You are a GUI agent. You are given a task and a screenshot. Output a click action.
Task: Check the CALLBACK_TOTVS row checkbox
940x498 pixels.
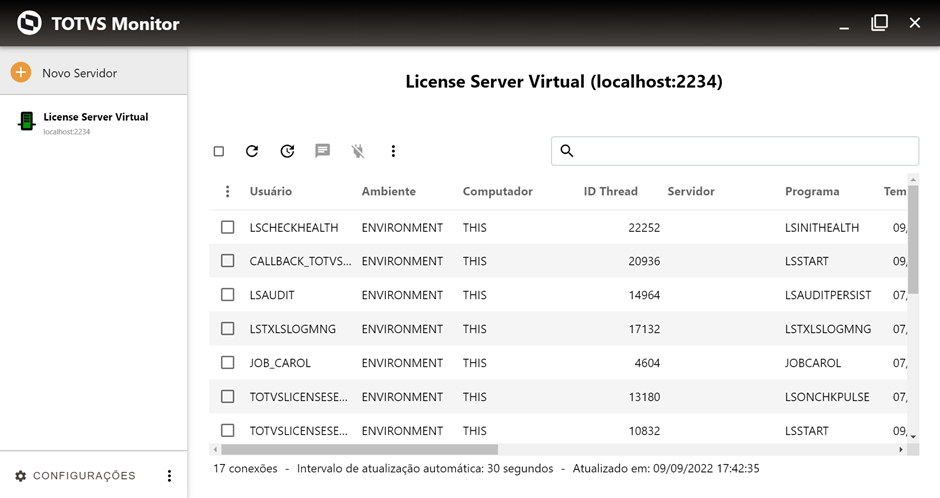[228, 261]
